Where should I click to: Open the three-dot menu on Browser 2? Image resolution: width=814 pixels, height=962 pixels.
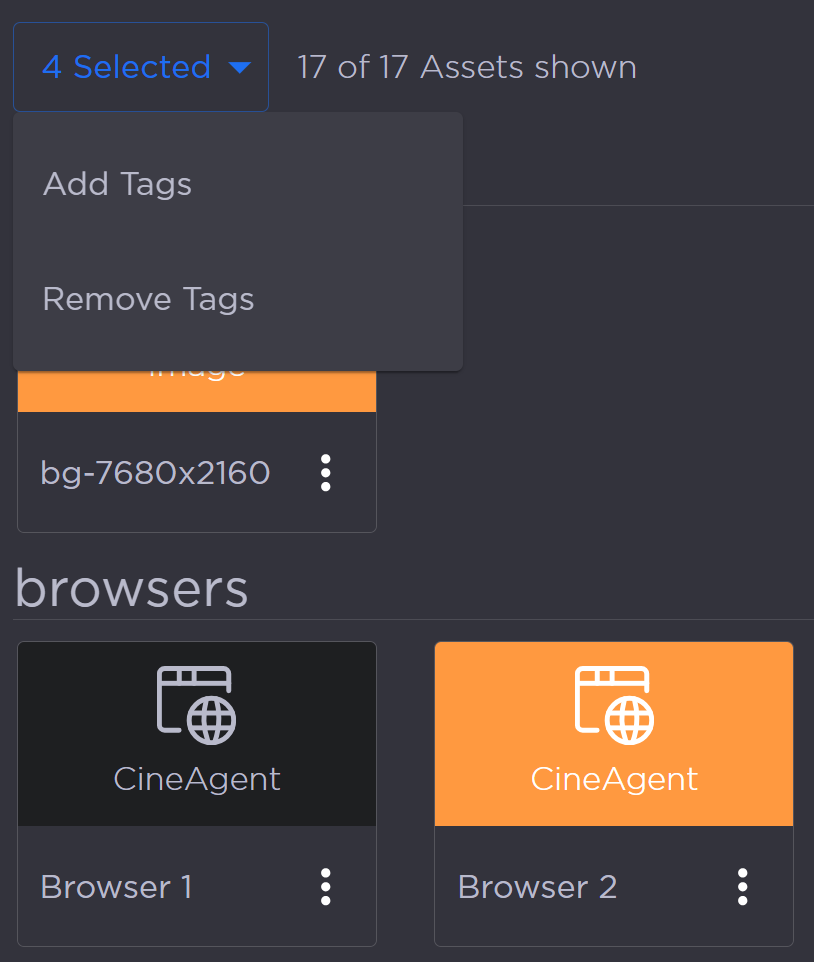point(742,886)
